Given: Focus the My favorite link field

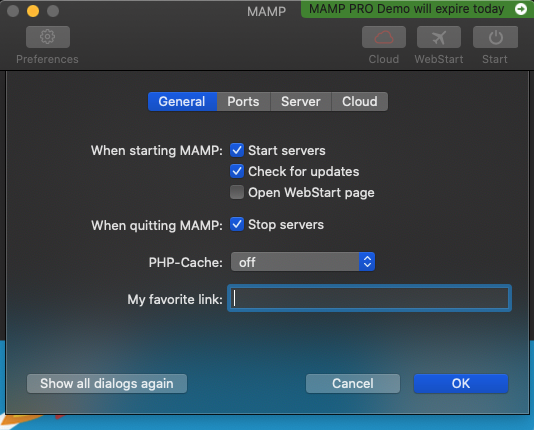Looking at the screenshot, I should pyautogui.click(x=370, y=298).
